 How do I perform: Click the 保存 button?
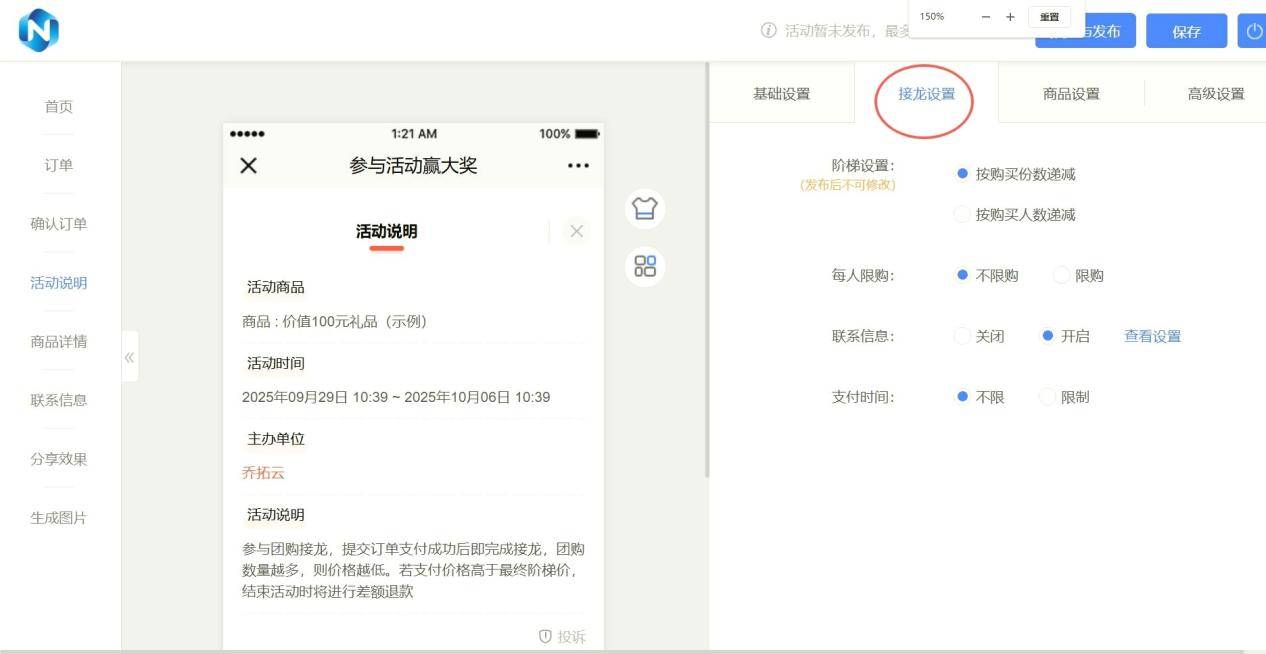(1186, 31)
